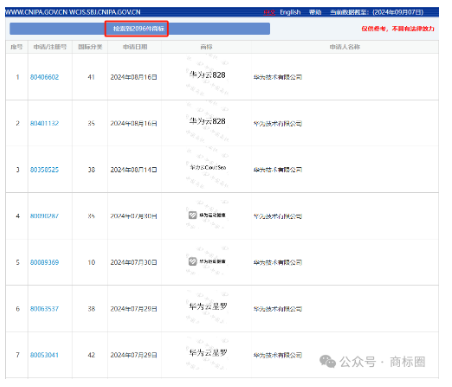The height and width of the screenshot is (387, 452).
Task: Select the applicant name in row 5
Action: (x=278, y=263)
